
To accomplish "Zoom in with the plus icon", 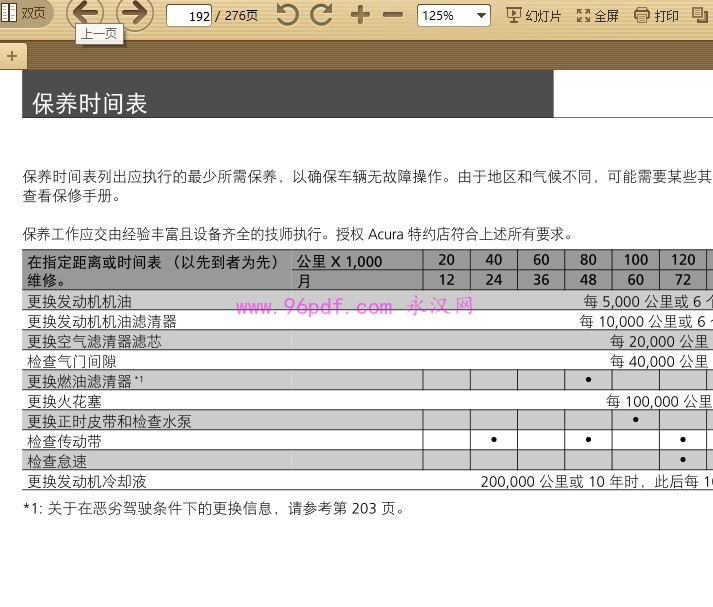I will (x=360, y=15).
